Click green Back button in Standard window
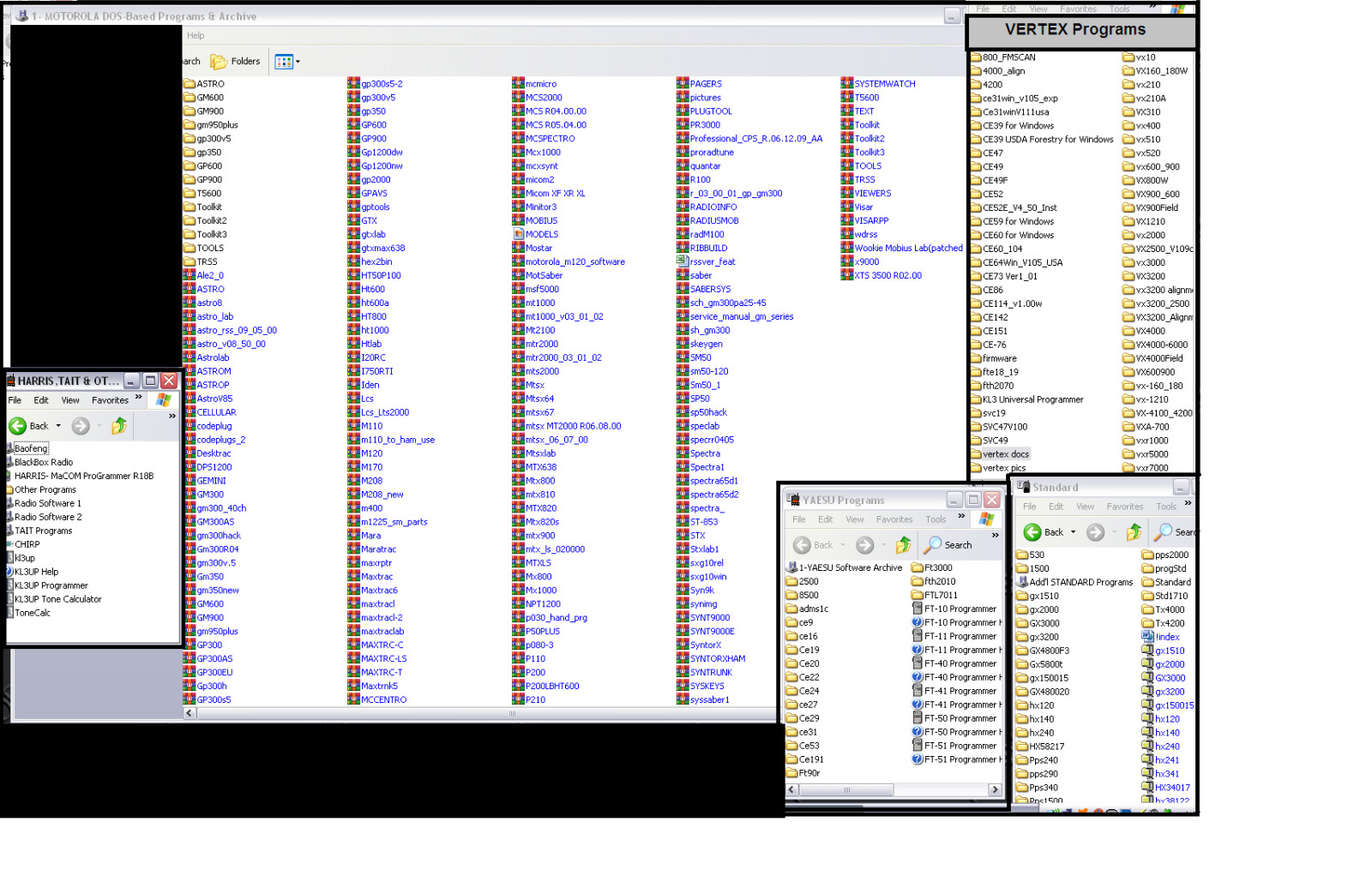 click(x=1033, y=532)
